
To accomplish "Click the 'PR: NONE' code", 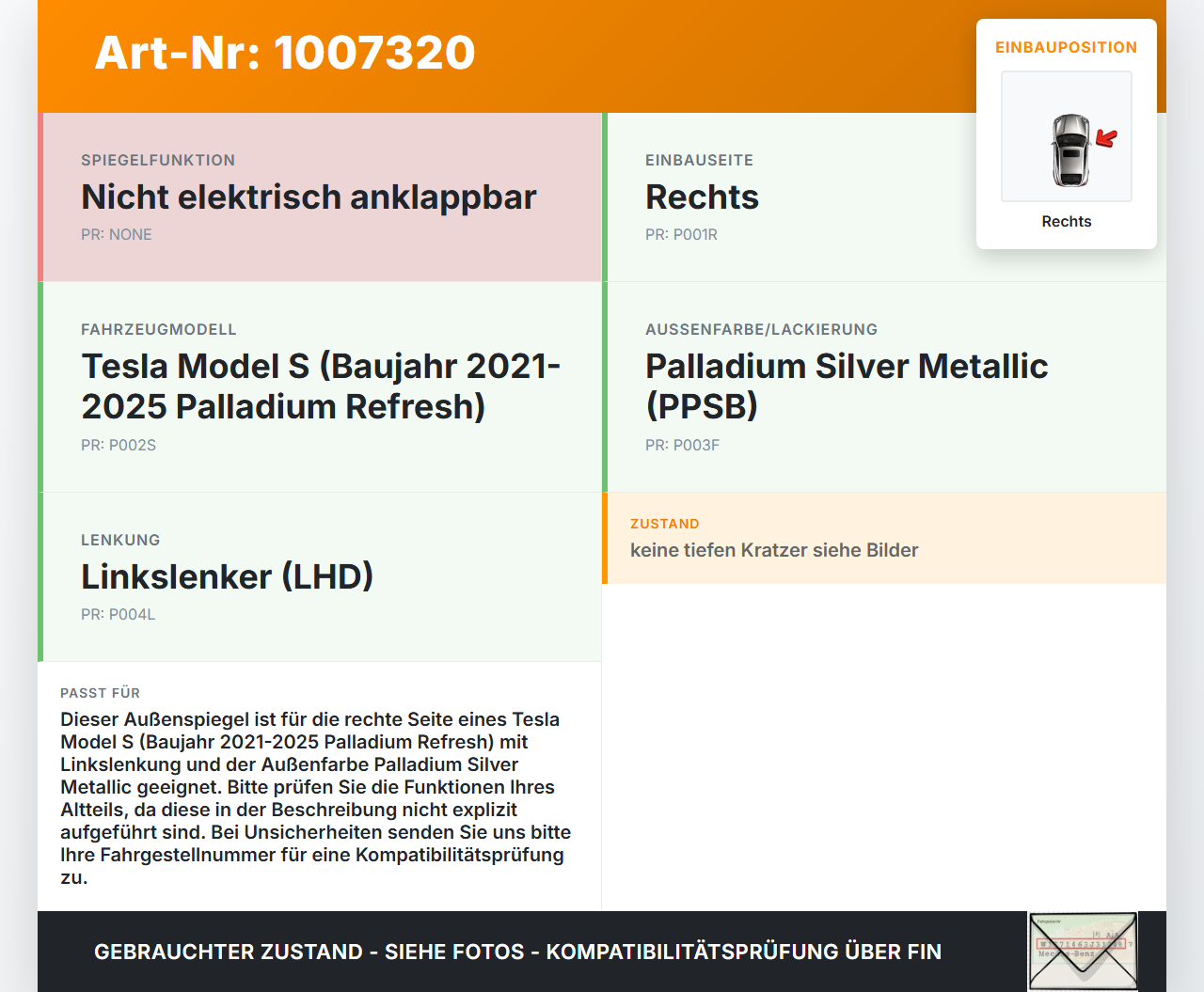I will [117, 235].
